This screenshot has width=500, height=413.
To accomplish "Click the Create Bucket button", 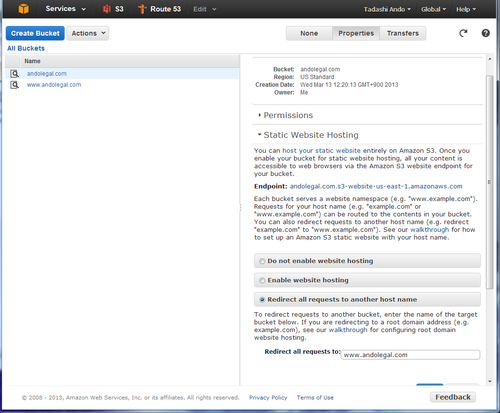I will coord(35,33).
